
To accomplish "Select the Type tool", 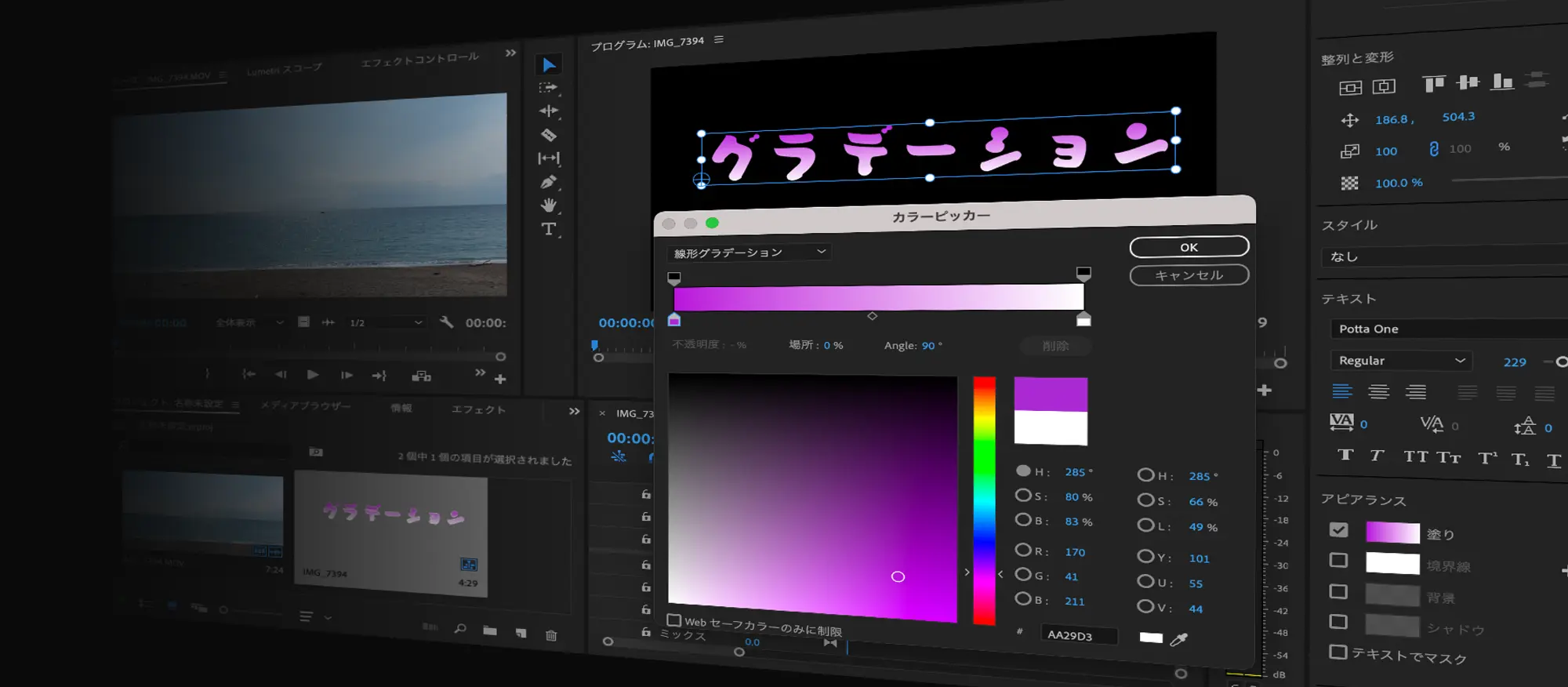I will 549,229.
